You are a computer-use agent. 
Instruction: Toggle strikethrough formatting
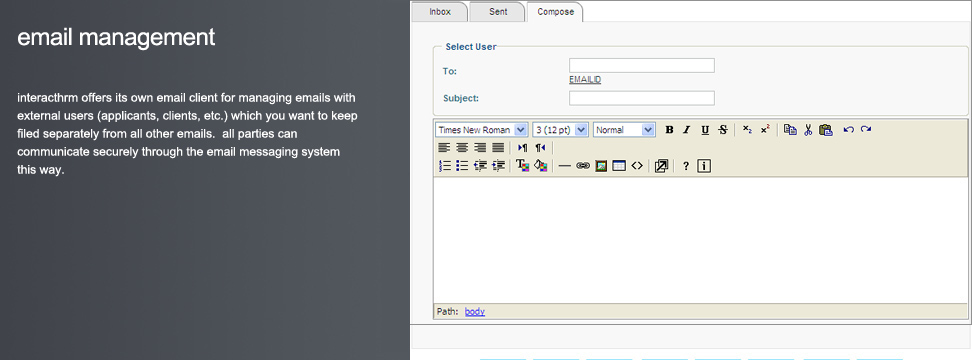point(723,130)
